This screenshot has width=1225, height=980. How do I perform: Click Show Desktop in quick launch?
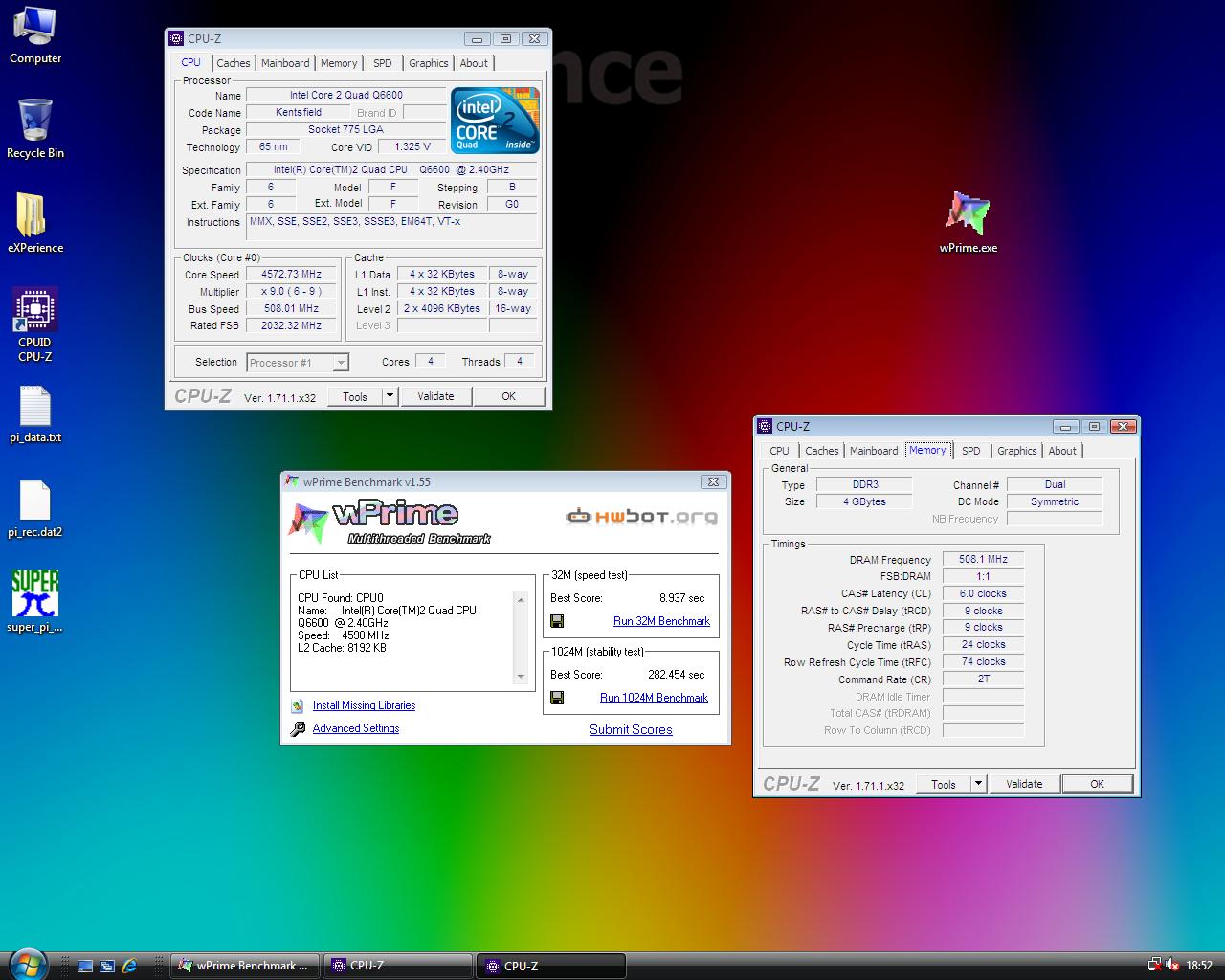click(x=85, y=967)
